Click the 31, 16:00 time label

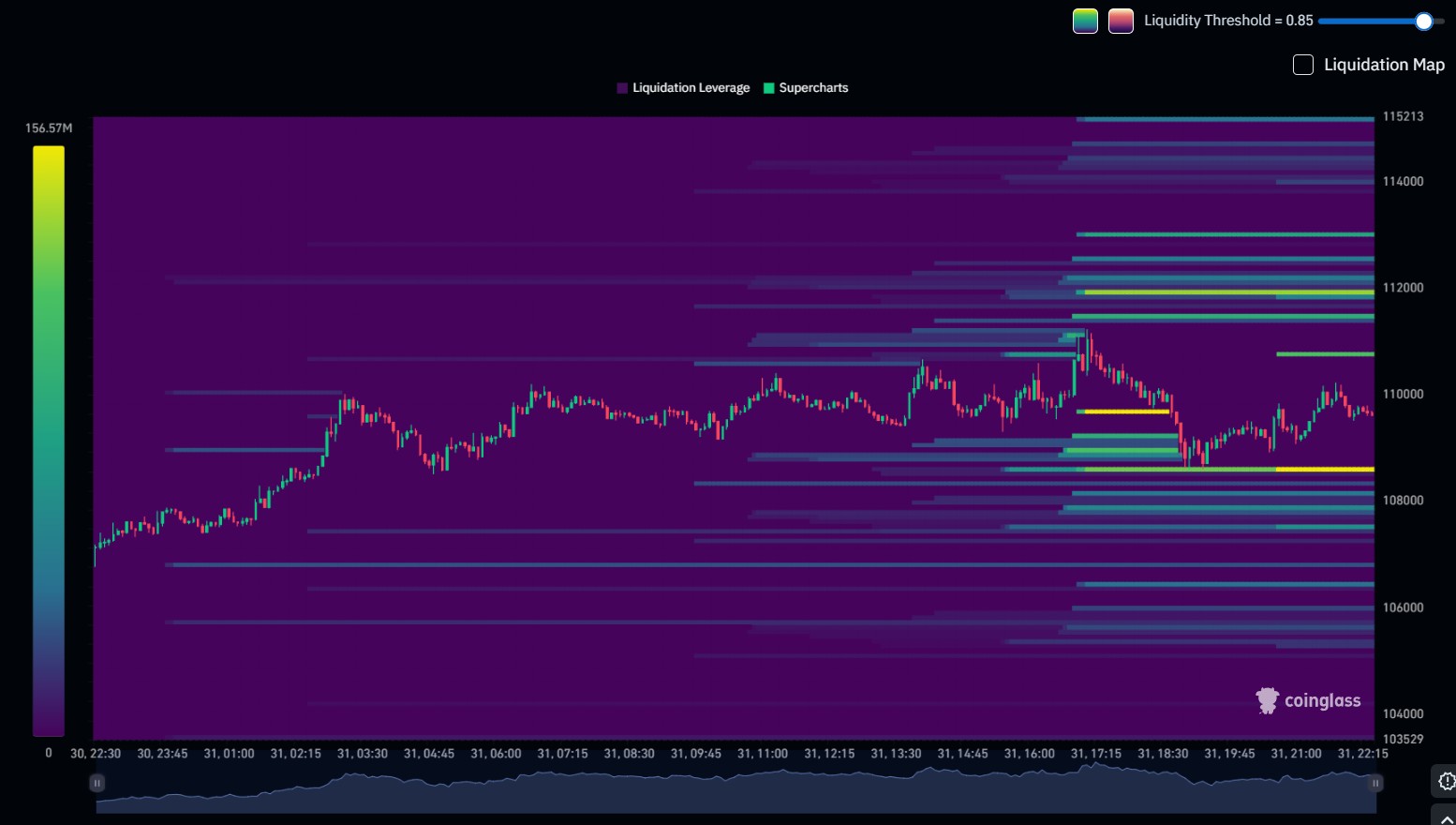point(1029,754)
